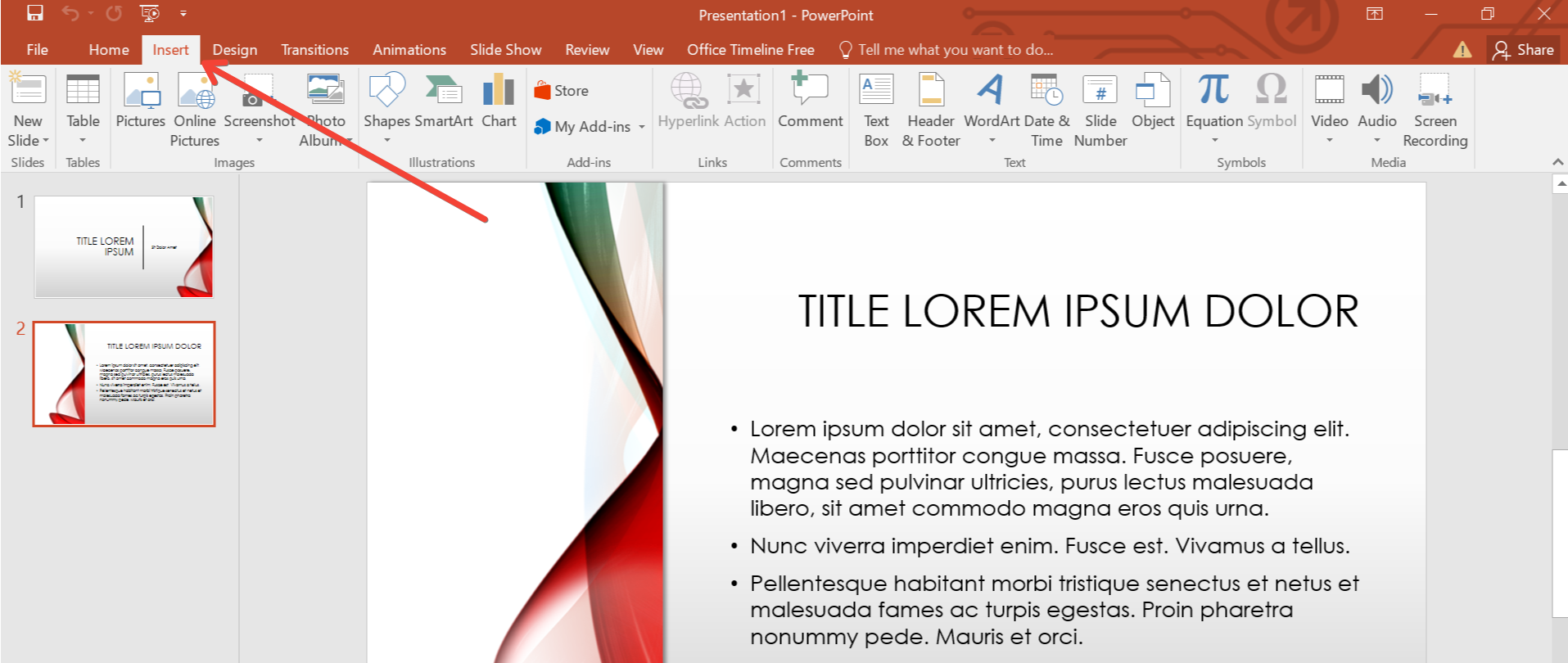Click the Share button
Screen dimensions: 1568x663
(1523, 50)
